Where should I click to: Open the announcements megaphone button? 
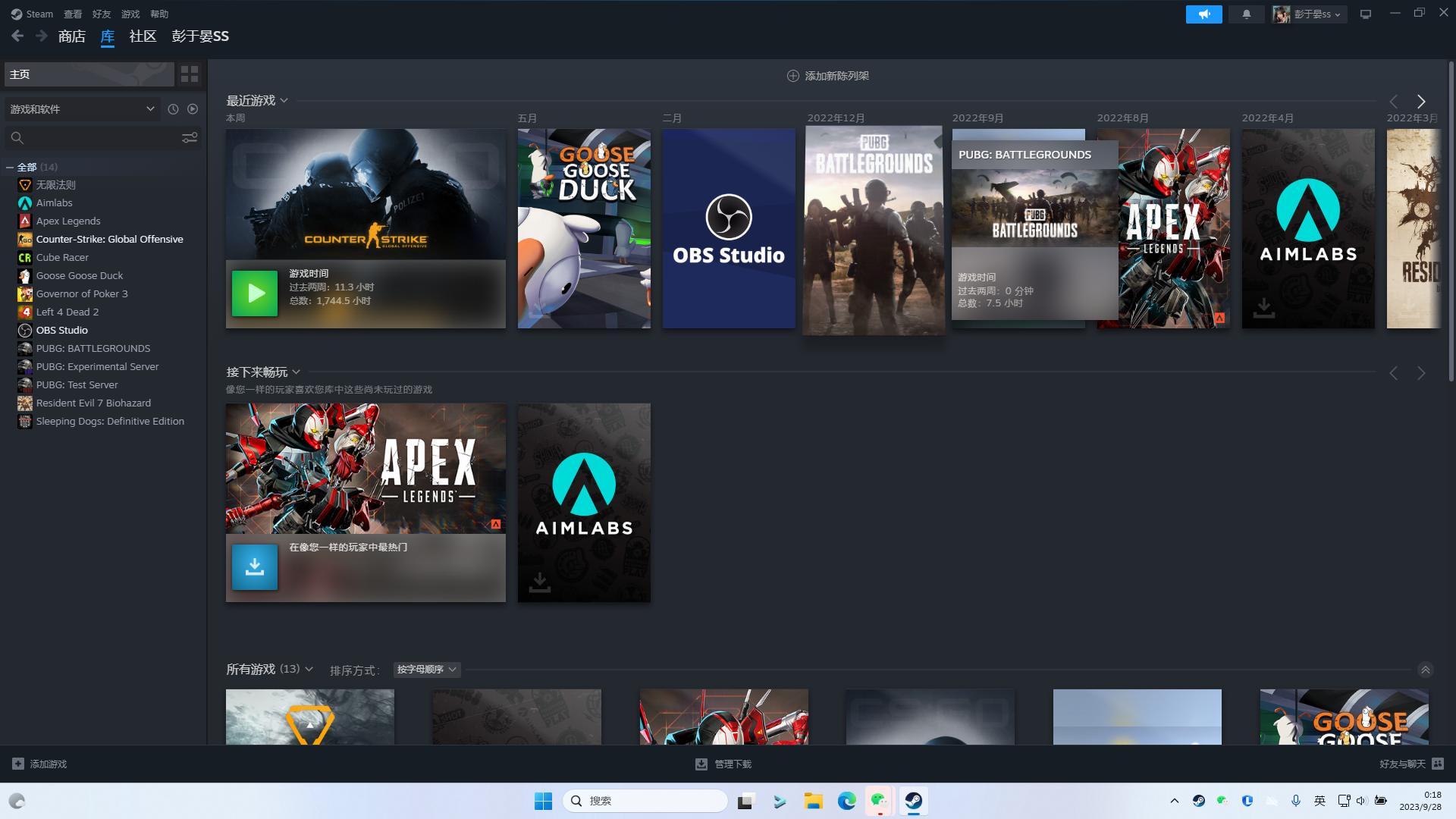(1203, 14)
